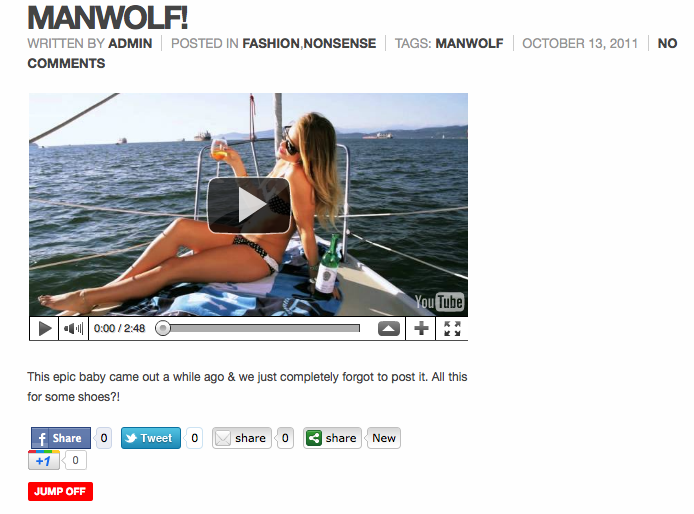Click the green share button
Image resolution: width=694 pixels, height=514 pixels.
click(x=332, y=438)
